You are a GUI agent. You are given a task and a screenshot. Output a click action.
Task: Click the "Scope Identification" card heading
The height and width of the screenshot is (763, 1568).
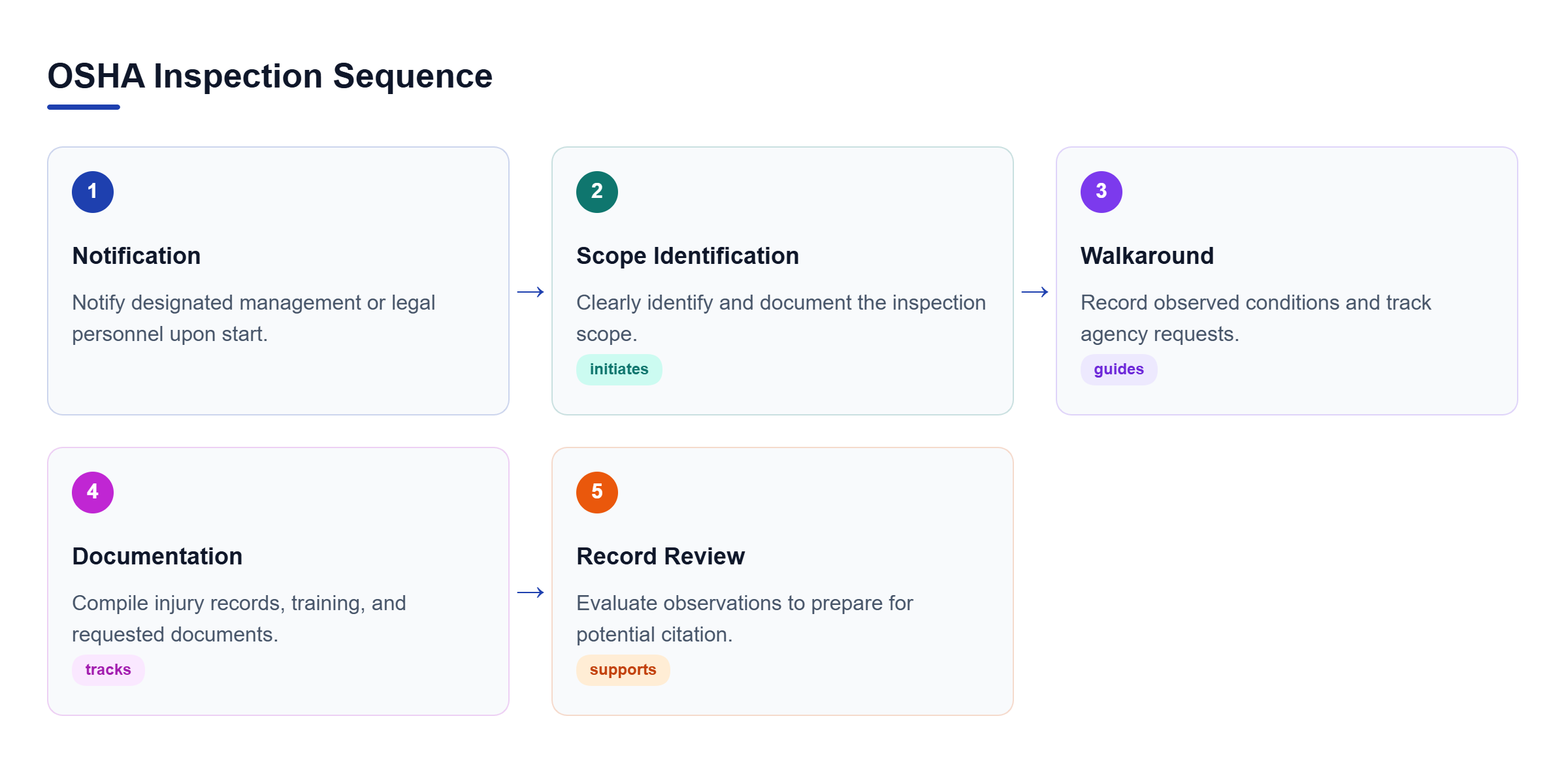pyautogui.click(x=687, y=256)
